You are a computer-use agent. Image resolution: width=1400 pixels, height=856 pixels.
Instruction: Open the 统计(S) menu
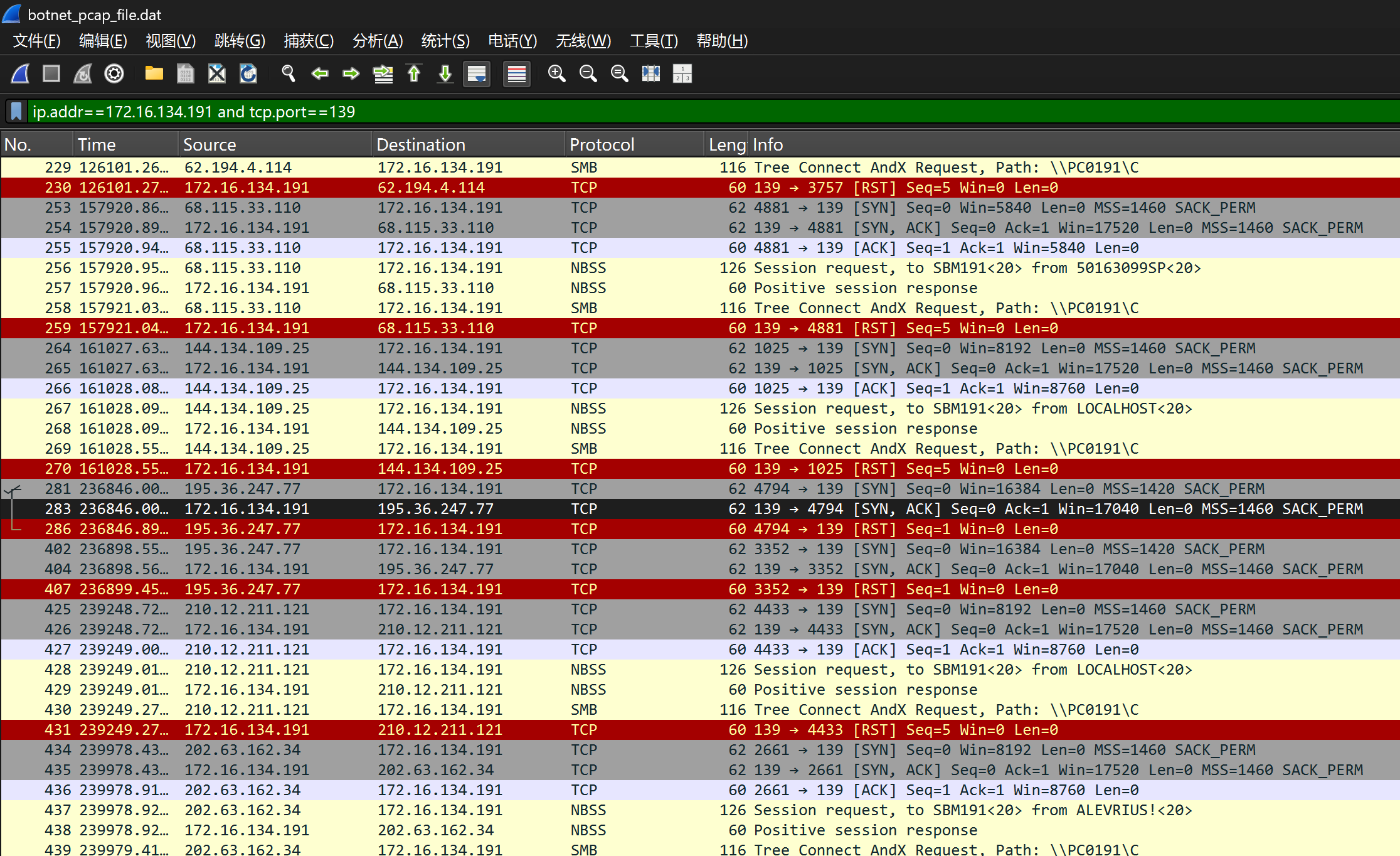(x=445, y=41)
